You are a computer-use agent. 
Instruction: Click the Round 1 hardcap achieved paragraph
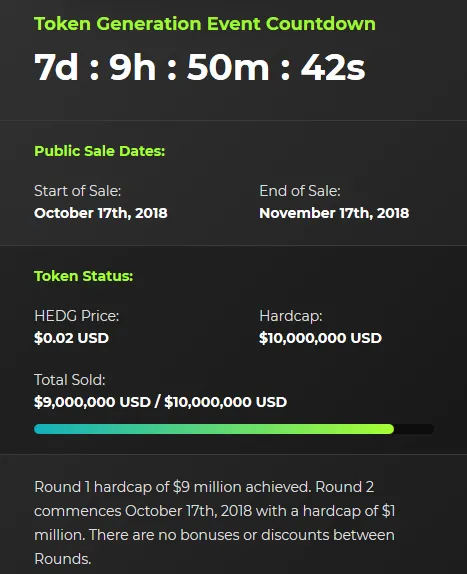pyautogui.click(x=215, y=523)
